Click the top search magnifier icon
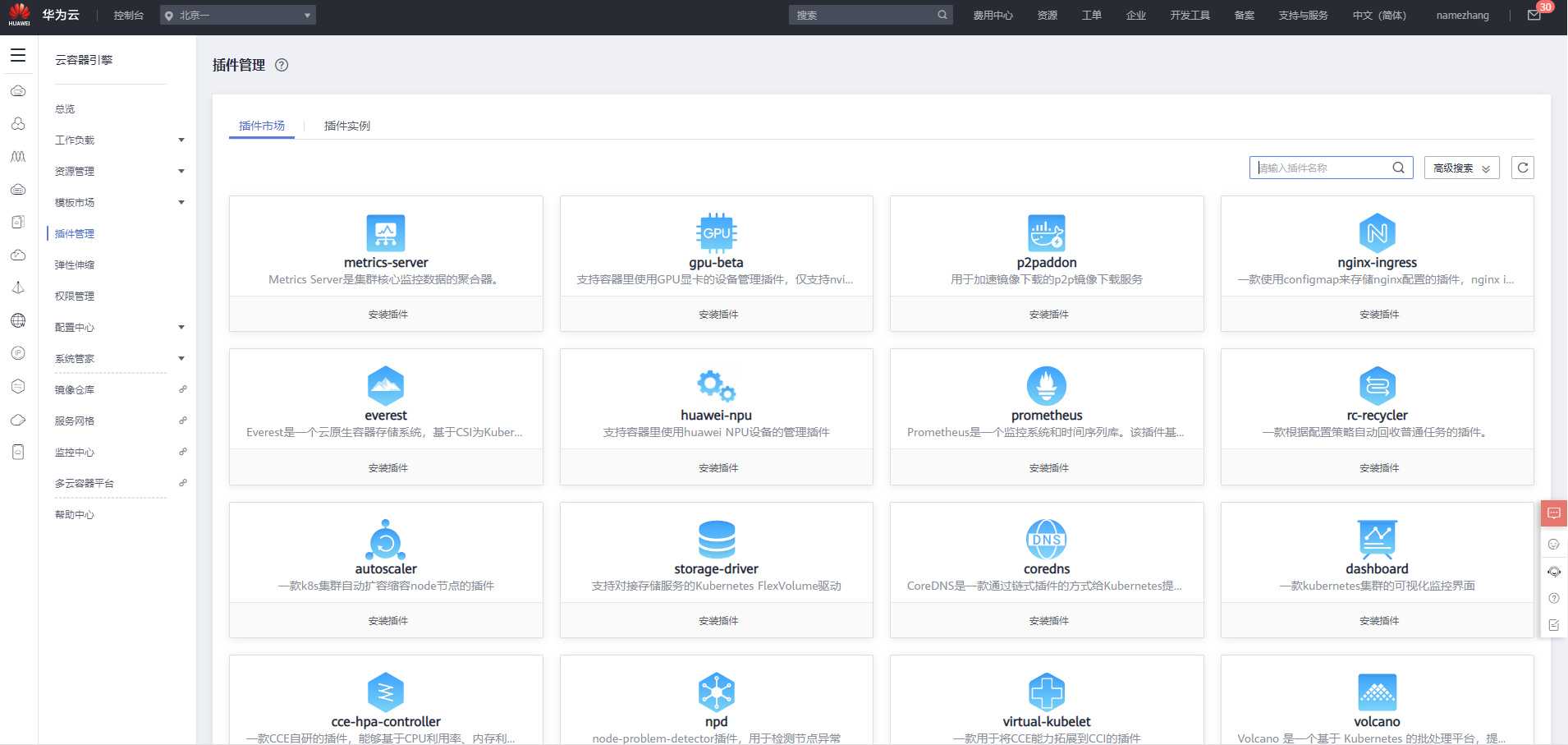Viewport: 1568px width, 745px height. [942, 15]
